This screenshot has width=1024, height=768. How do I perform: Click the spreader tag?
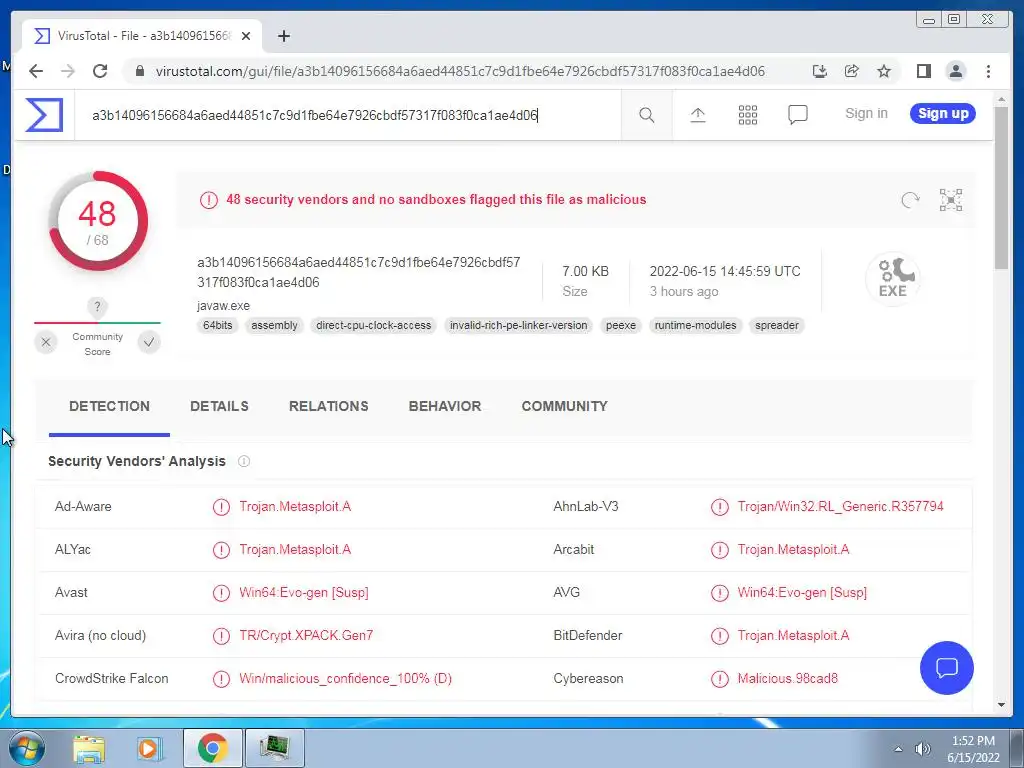(776, 325)
